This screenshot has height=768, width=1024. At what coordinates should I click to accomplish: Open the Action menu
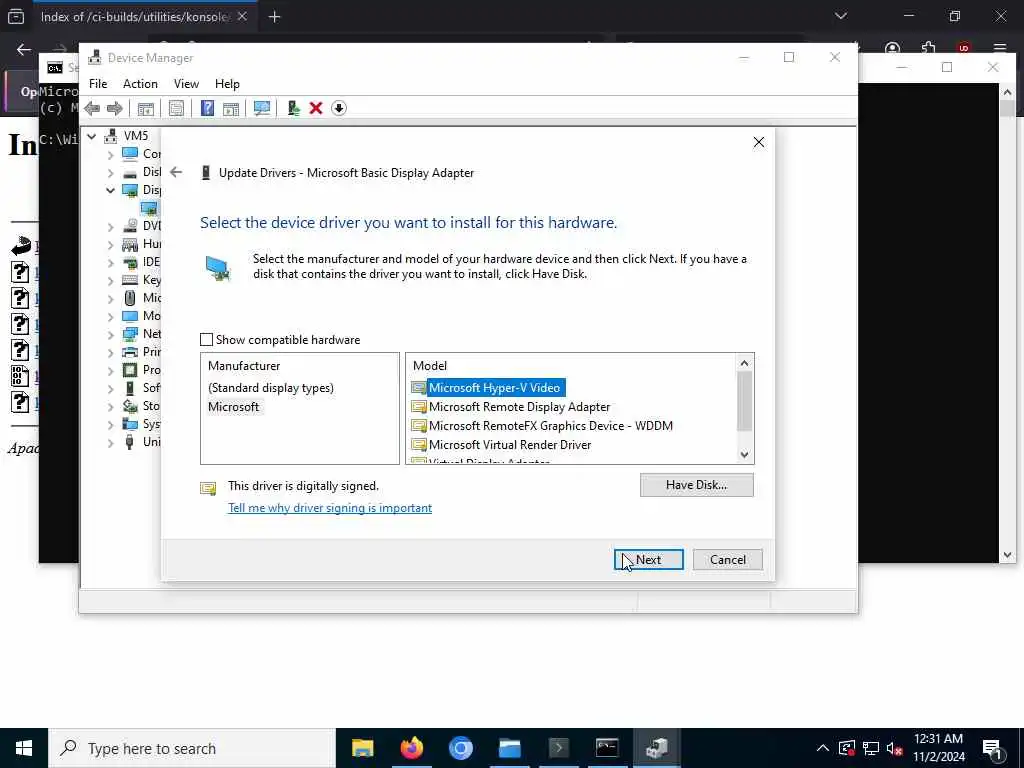point(140,84)
